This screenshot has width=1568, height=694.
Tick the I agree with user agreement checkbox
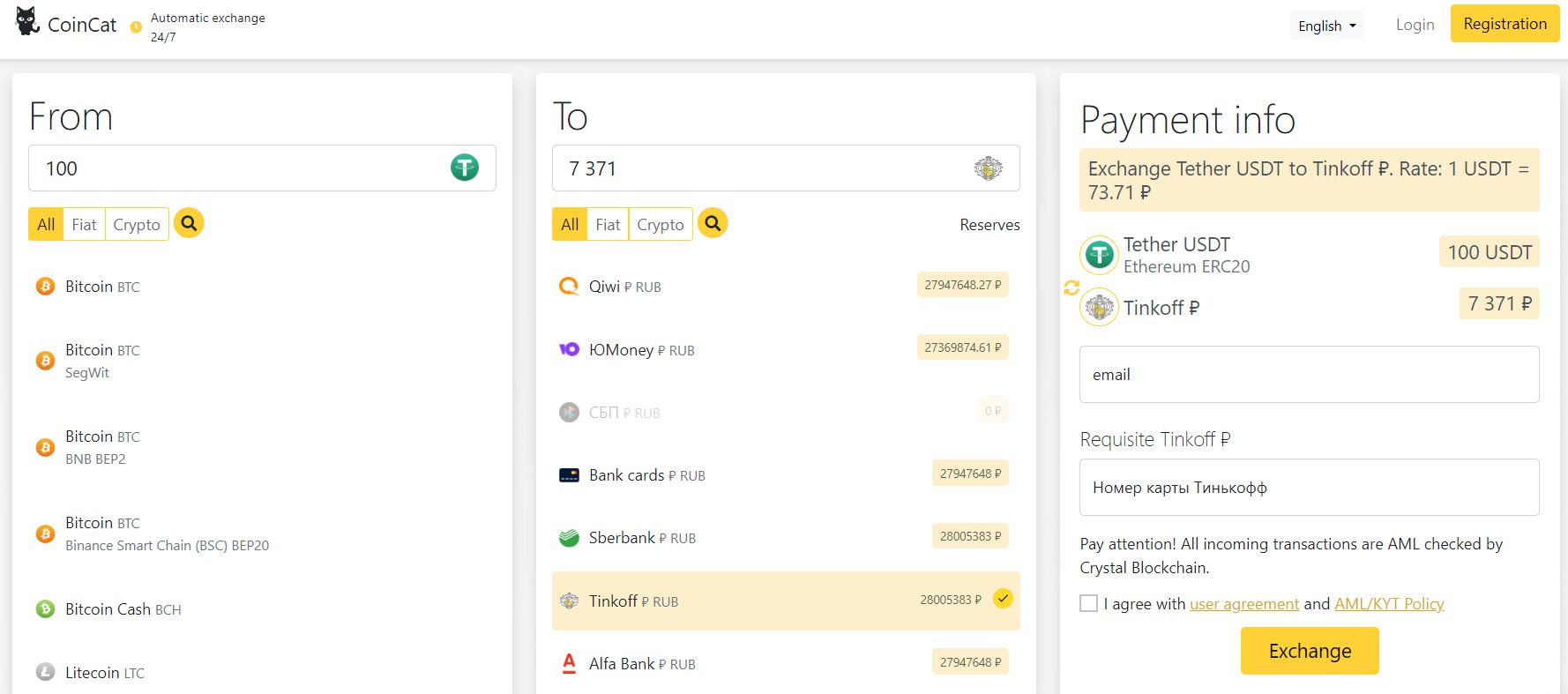click(1089, 603)
